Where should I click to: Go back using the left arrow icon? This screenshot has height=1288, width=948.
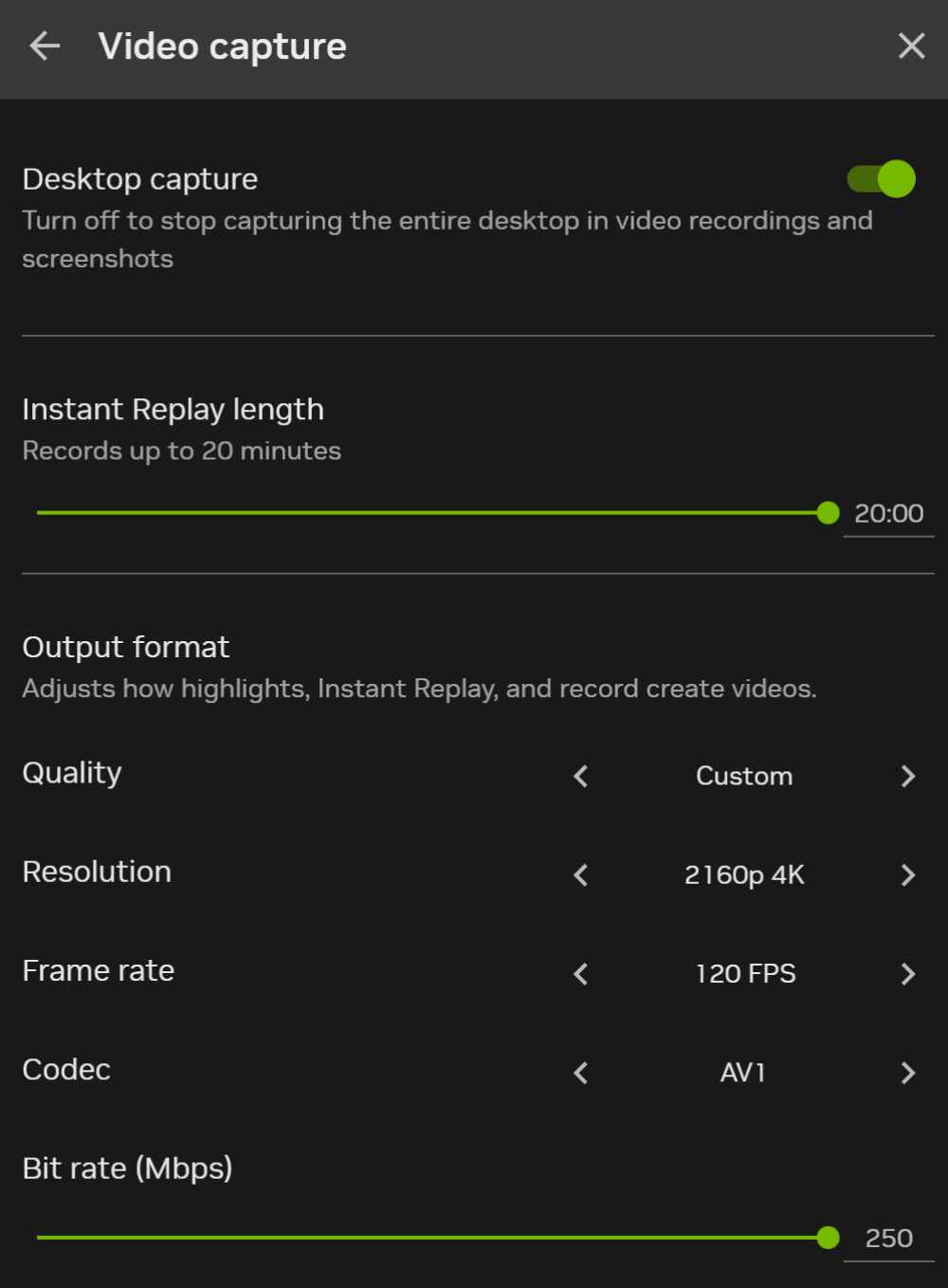[45, 46]
